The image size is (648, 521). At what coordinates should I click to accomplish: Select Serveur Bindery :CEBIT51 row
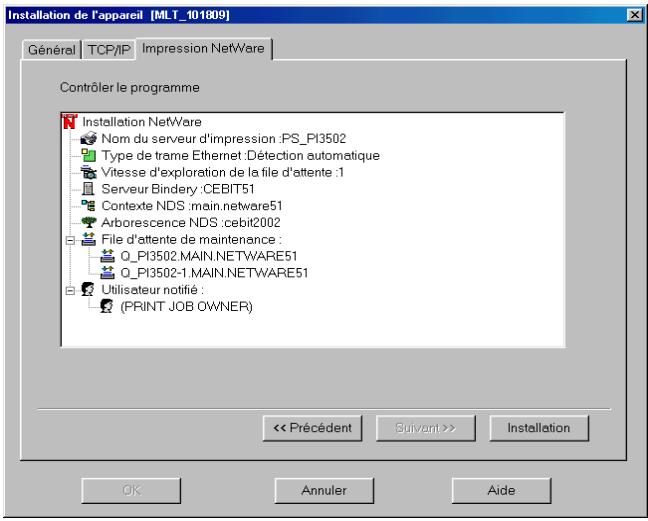tap(178, 189)
